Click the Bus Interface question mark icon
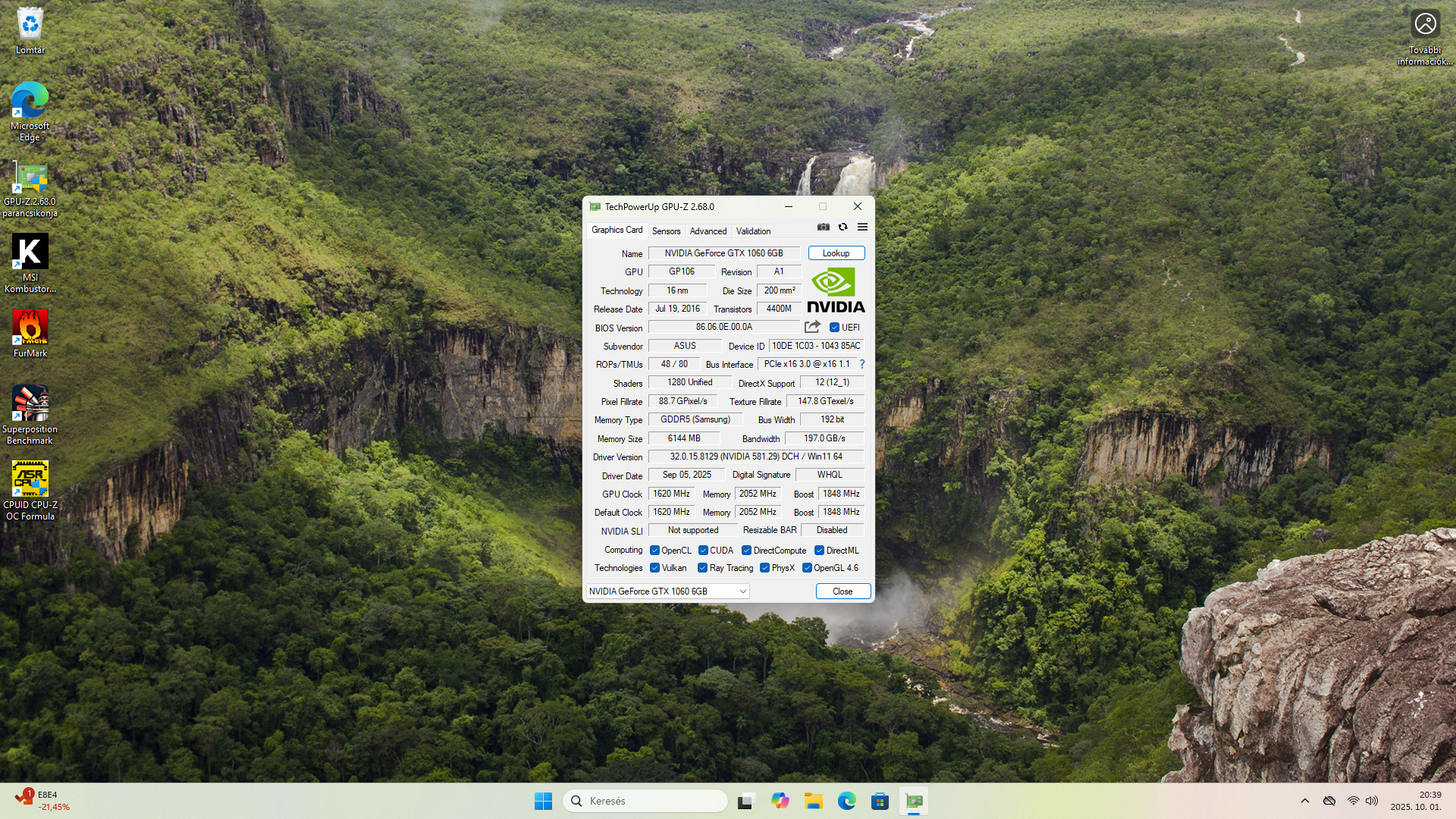The width and height of the screenshot is (1456, 819). coord(862,364)
